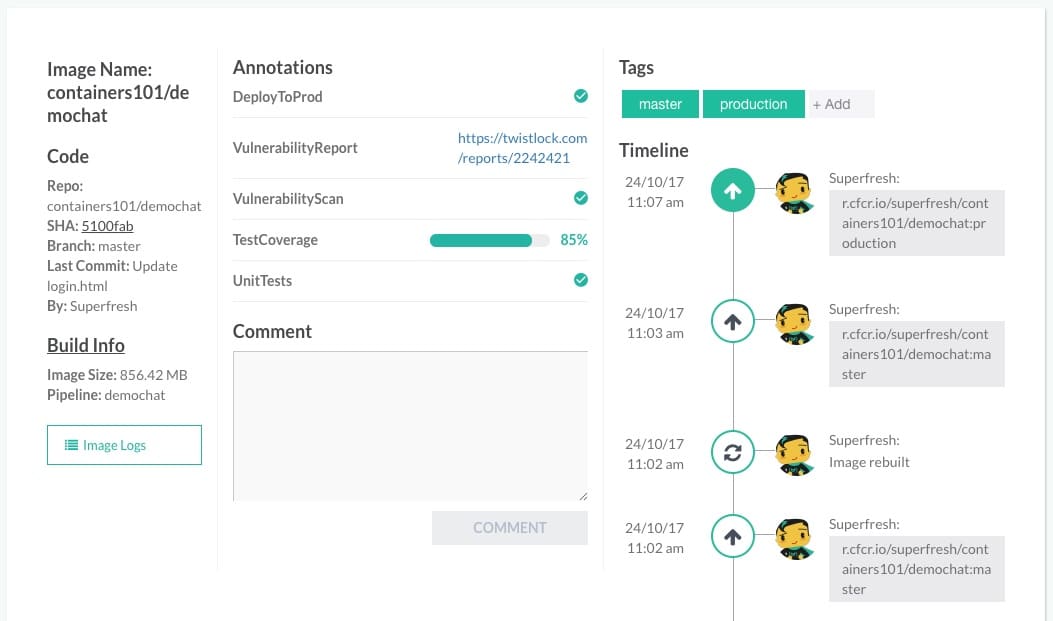Viewport: 1053px width, 621px height.
Task: Select the master tag
Action: tap(660, 104)
